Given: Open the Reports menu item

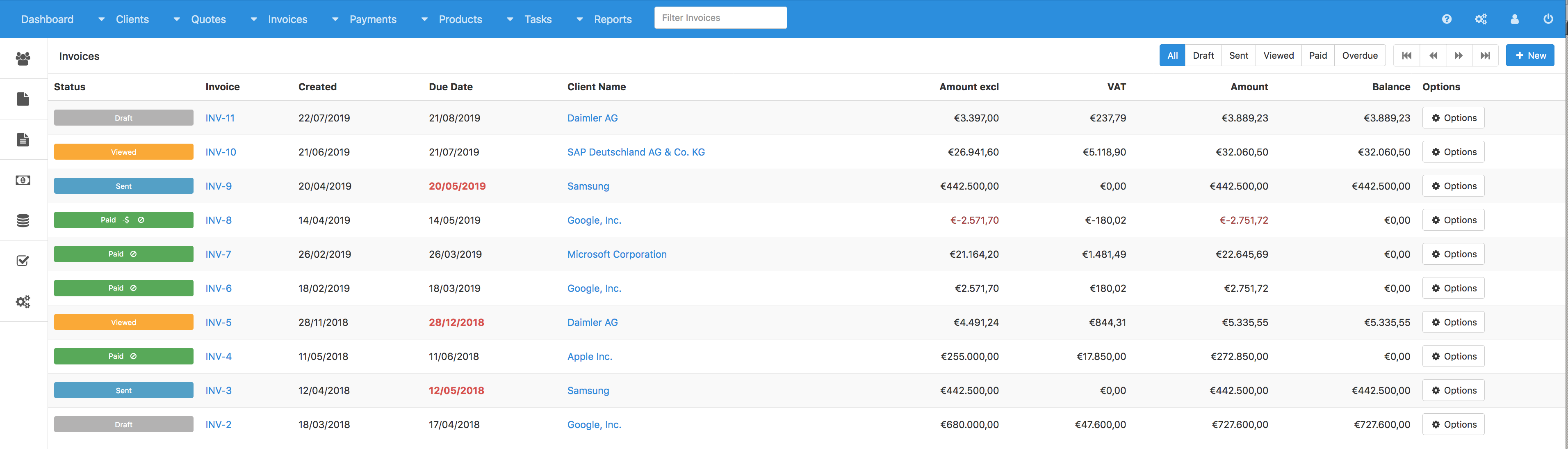Looking at the screenshot, I should (612, 20).
